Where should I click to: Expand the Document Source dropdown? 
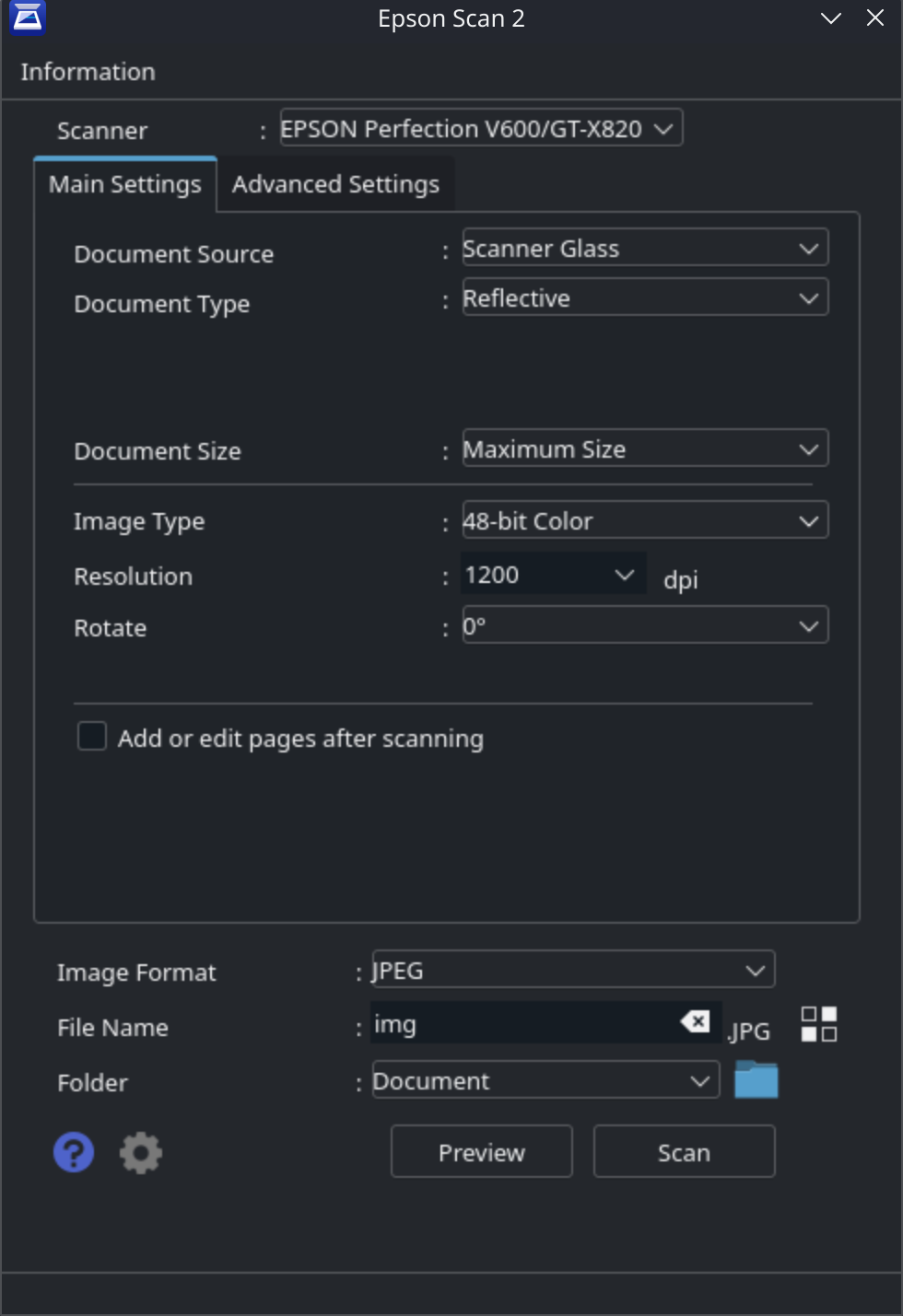(645, 248)
